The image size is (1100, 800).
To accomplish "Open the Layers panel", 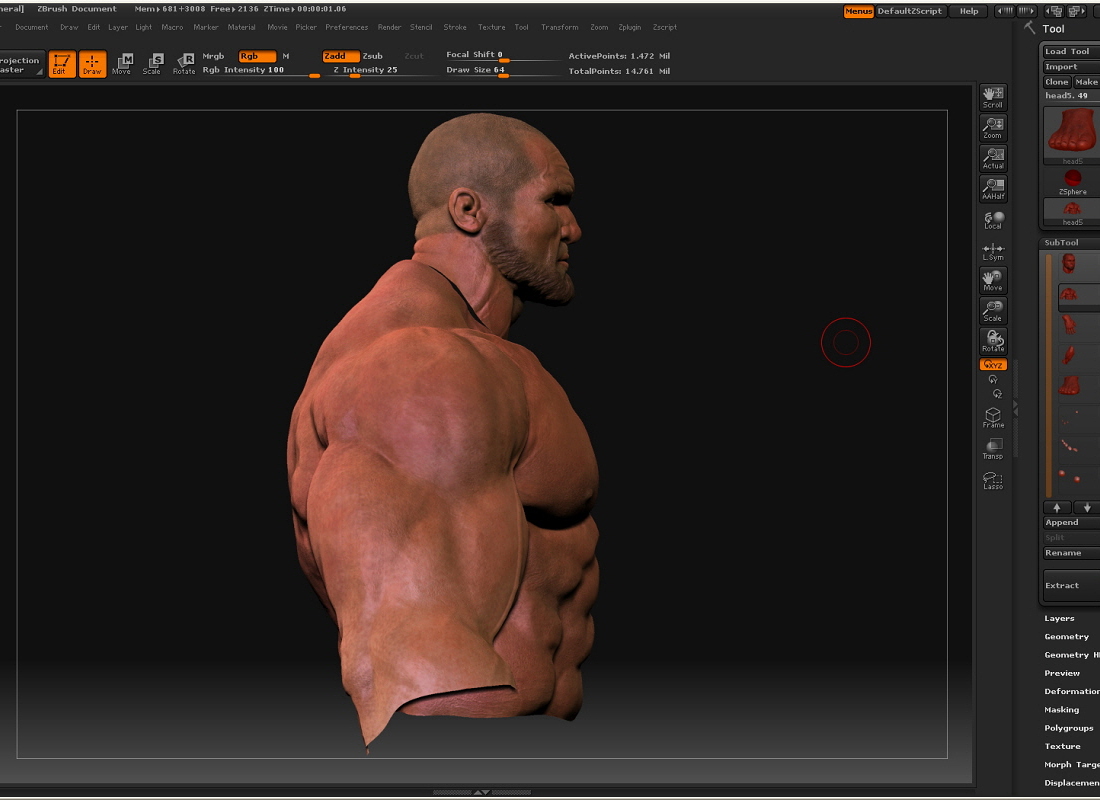I will coord(1059,618).
